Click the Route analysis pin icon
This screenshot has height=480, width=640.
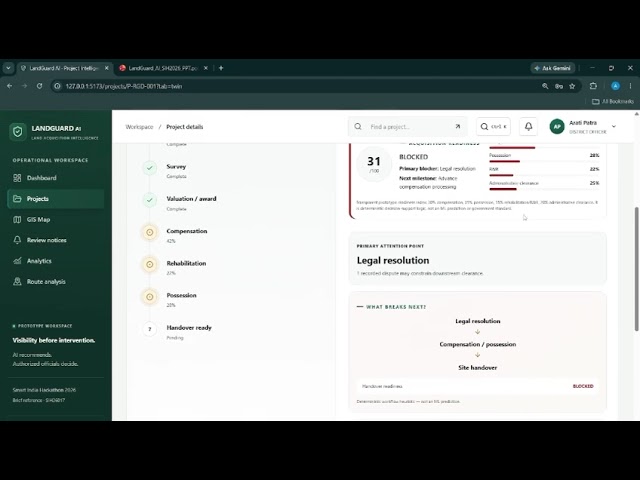coord(17,282)
